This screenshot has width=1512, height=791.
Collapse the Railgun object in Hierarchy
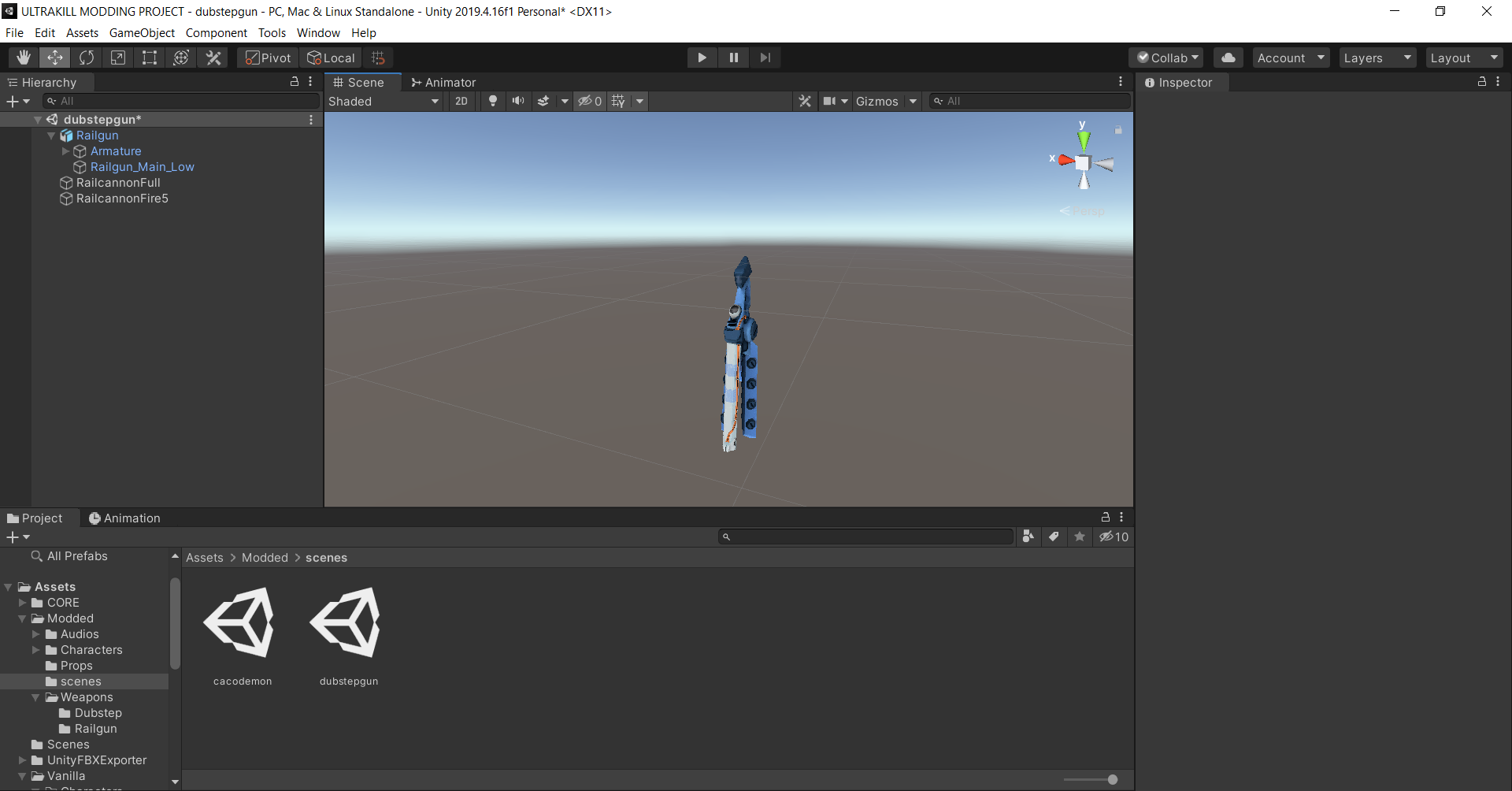click(x=51, y=136)
